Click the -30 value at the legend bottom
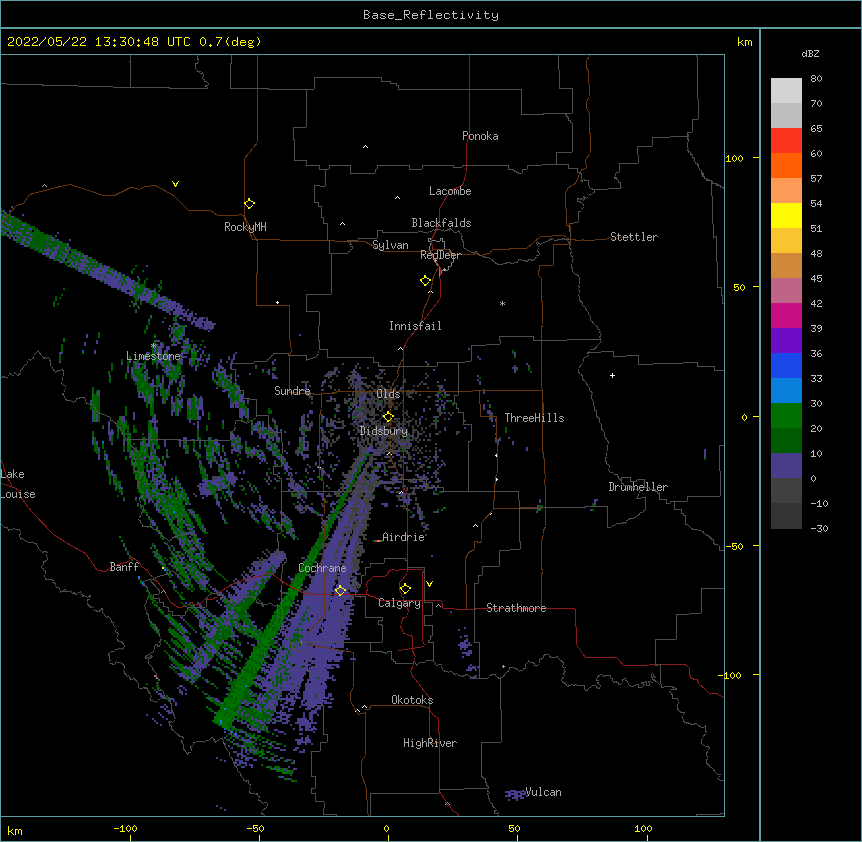This screenshot has width=862, height=842. tap(819, 528)
